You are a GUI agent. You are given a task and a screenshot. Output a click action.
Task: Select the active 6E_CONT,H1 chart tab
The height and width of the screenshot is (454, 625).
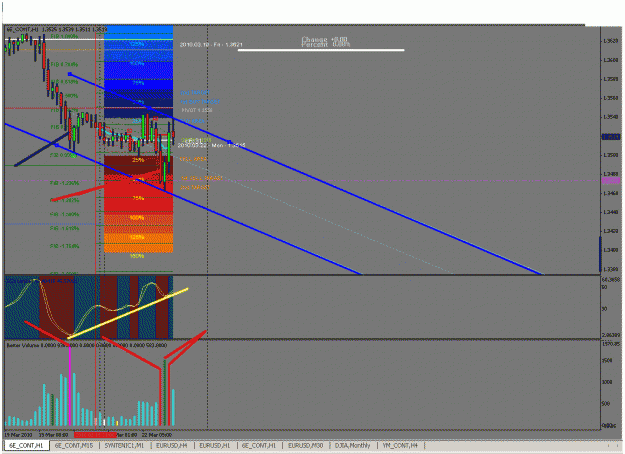point(27,446)
